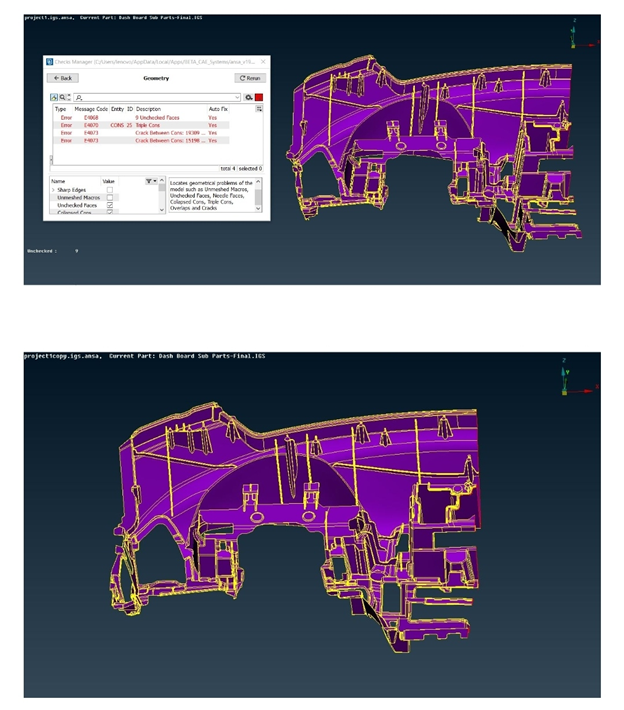This screenshot has height=710, width=624.
Task: Click the Back button in Checks Manager
Action: [x=63, y=78]
